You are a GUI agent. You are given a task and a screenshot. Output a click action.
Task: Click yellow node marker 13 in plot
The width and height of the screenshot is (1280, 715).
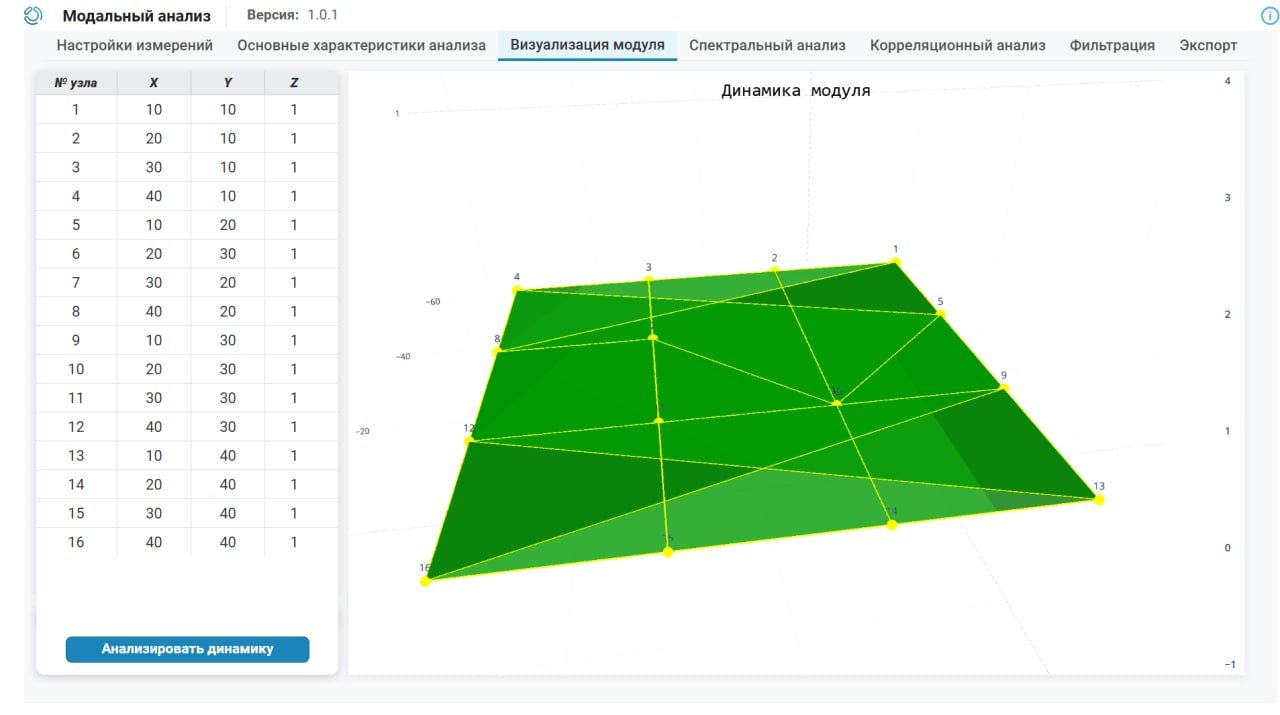point(1099,499)
